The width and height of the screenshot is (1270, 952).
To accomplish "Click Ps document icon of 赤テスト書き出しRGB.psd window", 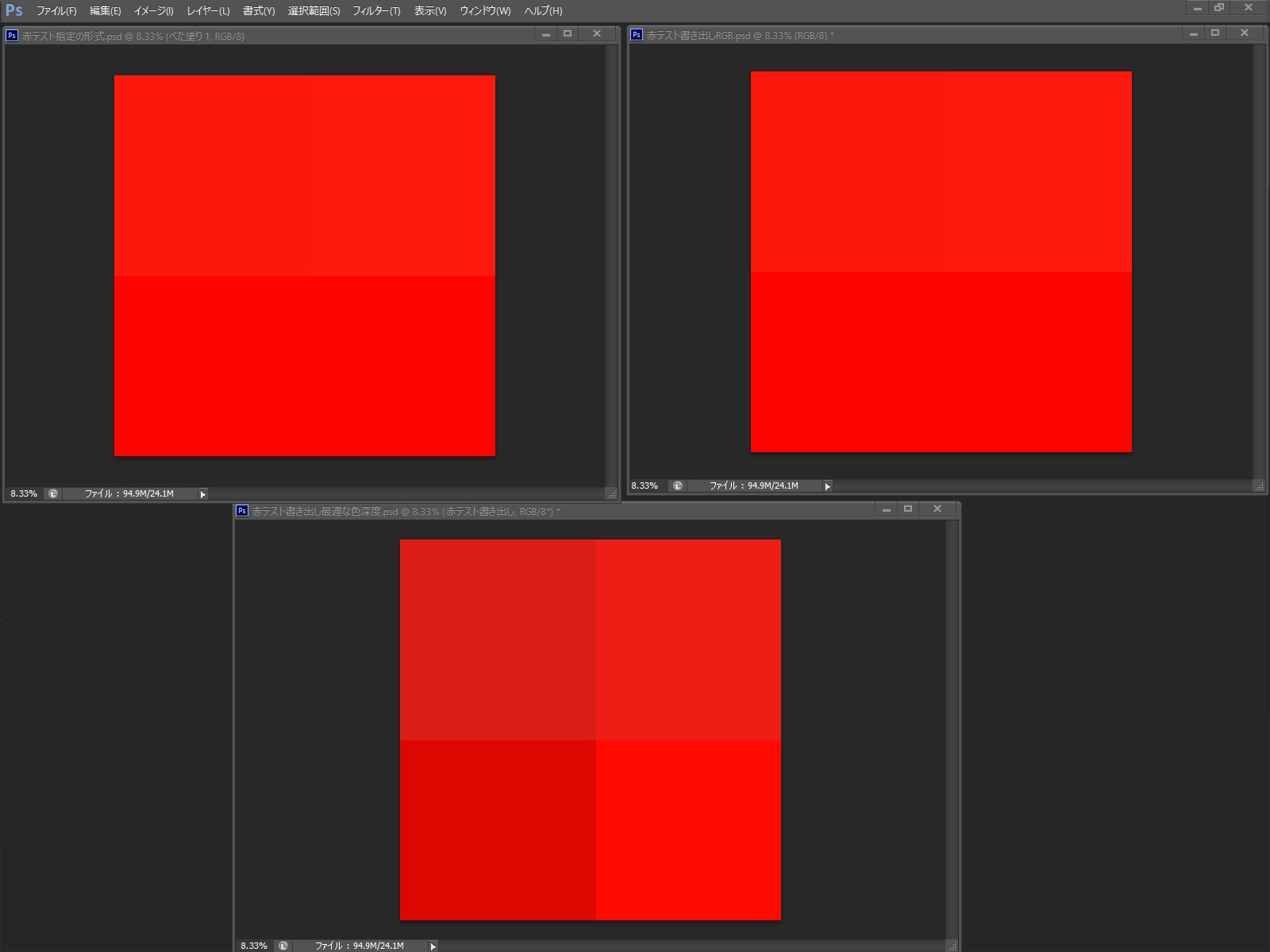I will pyautogui.click(x=636, y=35).
